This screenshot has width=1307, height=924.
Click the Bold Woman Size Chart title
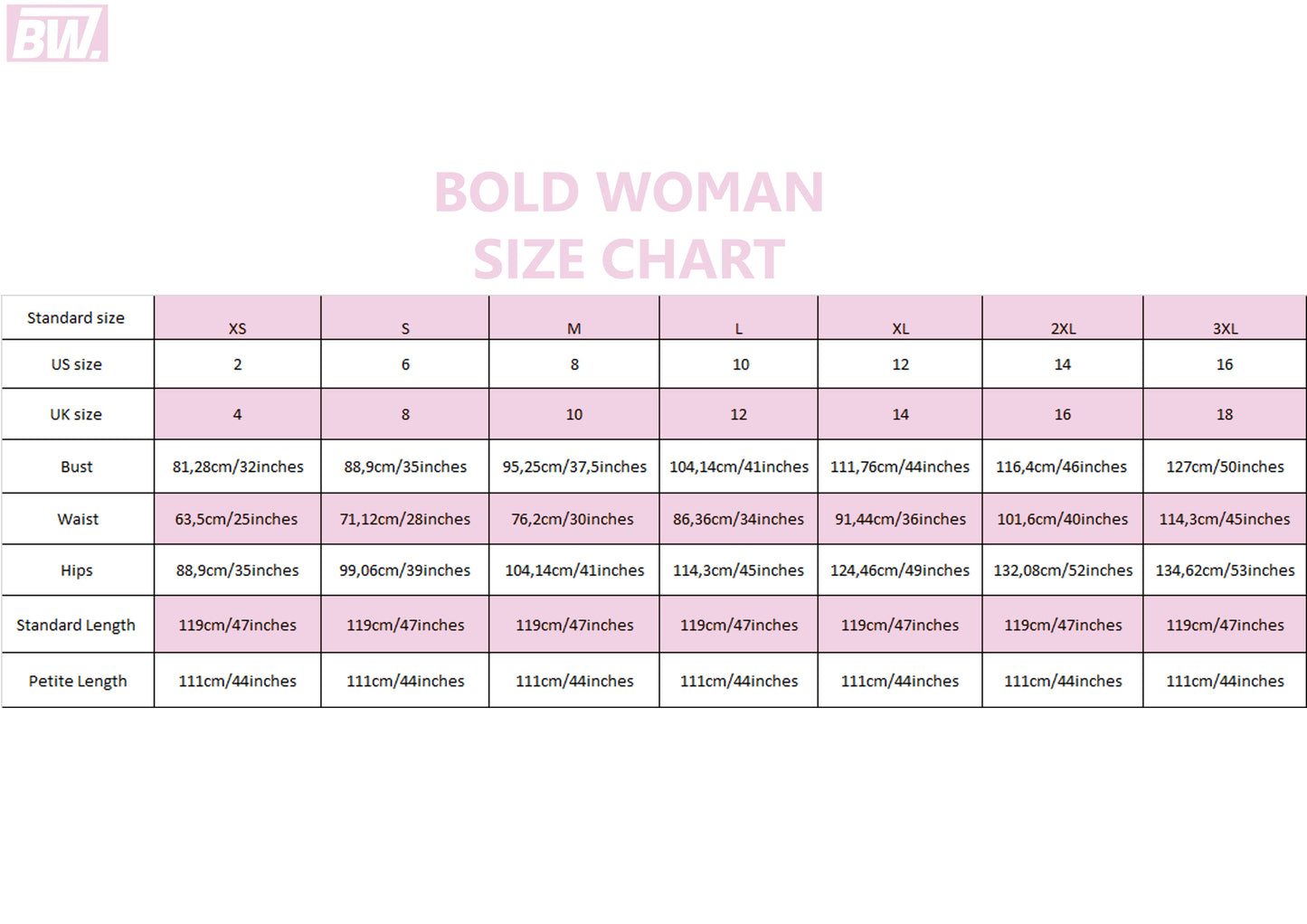tap(629, 226)
